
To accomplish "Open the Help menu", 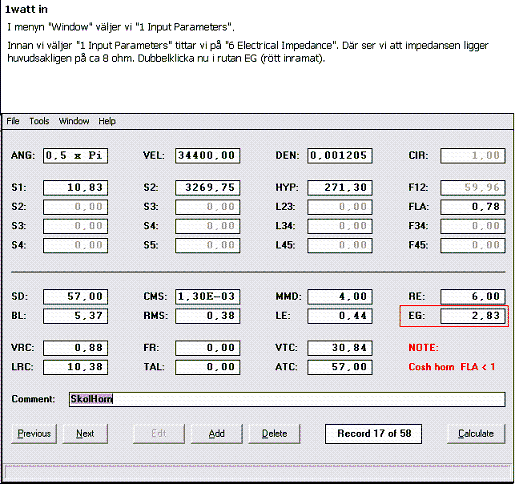I will pyautogui.click(x=107, y=121).
